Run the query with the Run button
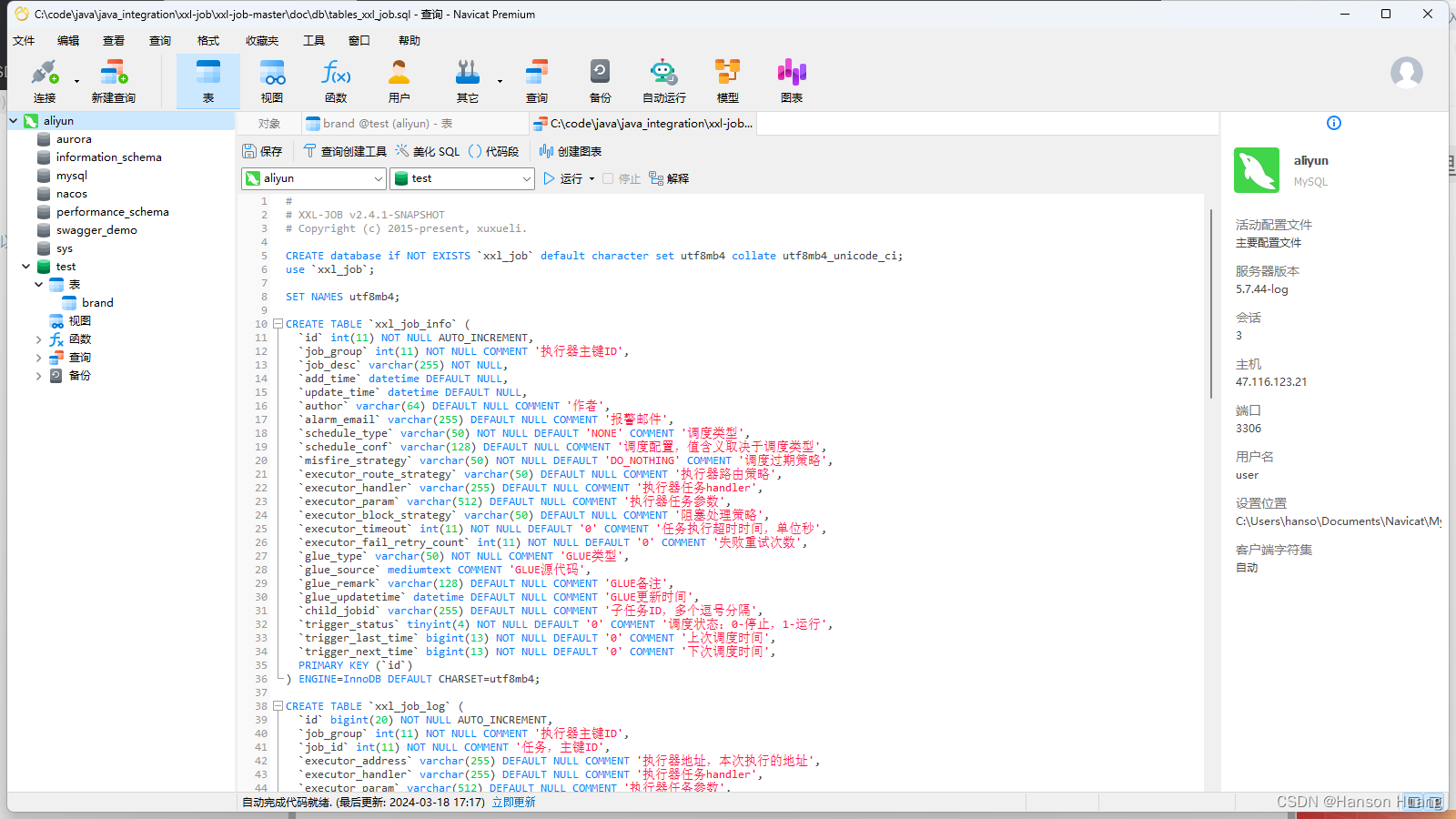Screen dimensions: 1456x819 (x=563, y=178)
